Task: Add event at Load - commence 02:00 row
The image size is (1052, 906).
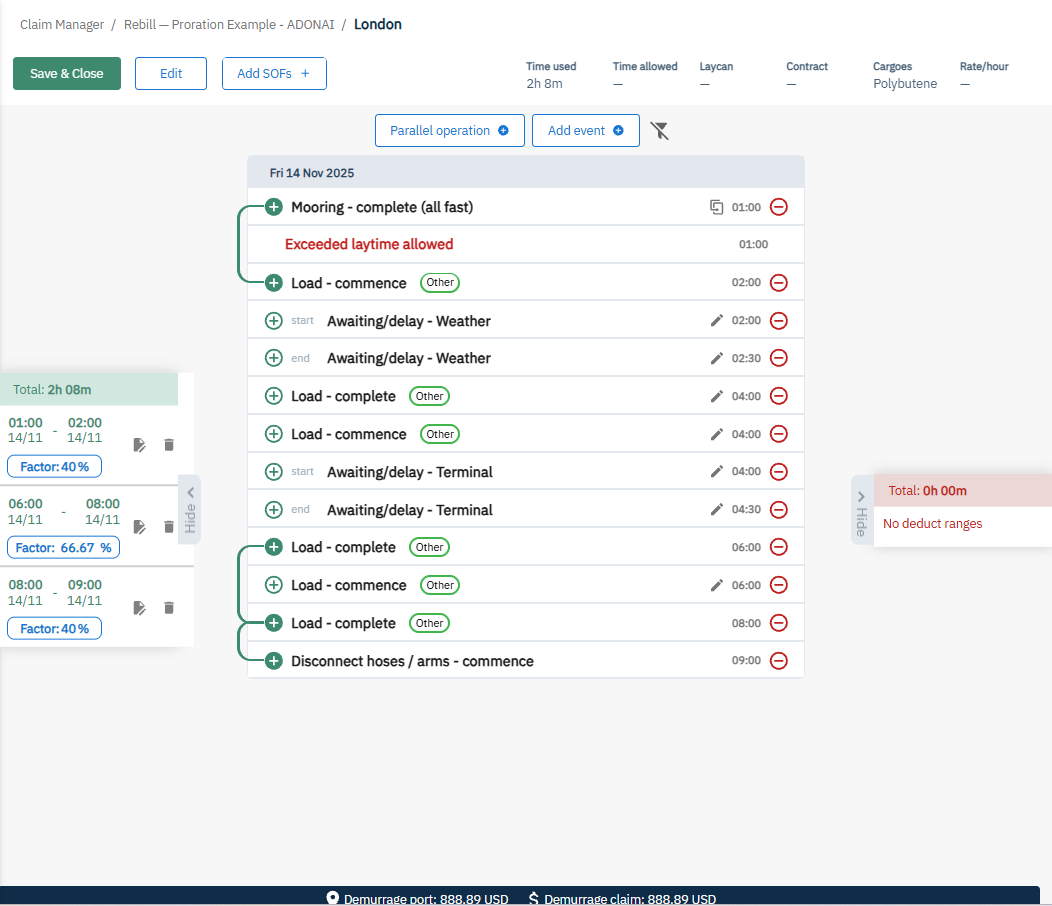Action: pos(273,283)
